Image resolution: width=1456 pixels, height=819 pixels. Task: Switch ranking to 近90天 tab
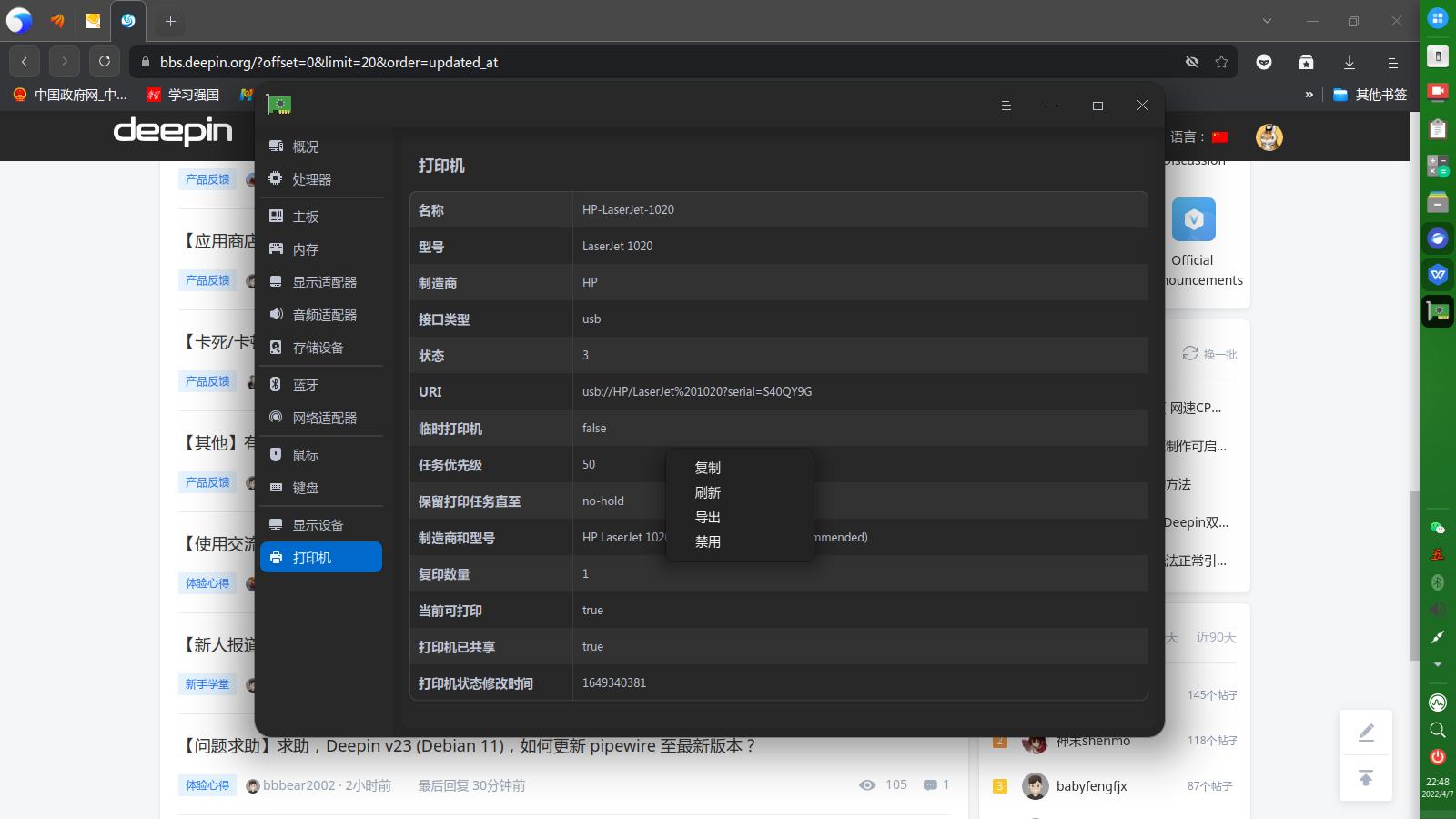[x=1216, y=637]
